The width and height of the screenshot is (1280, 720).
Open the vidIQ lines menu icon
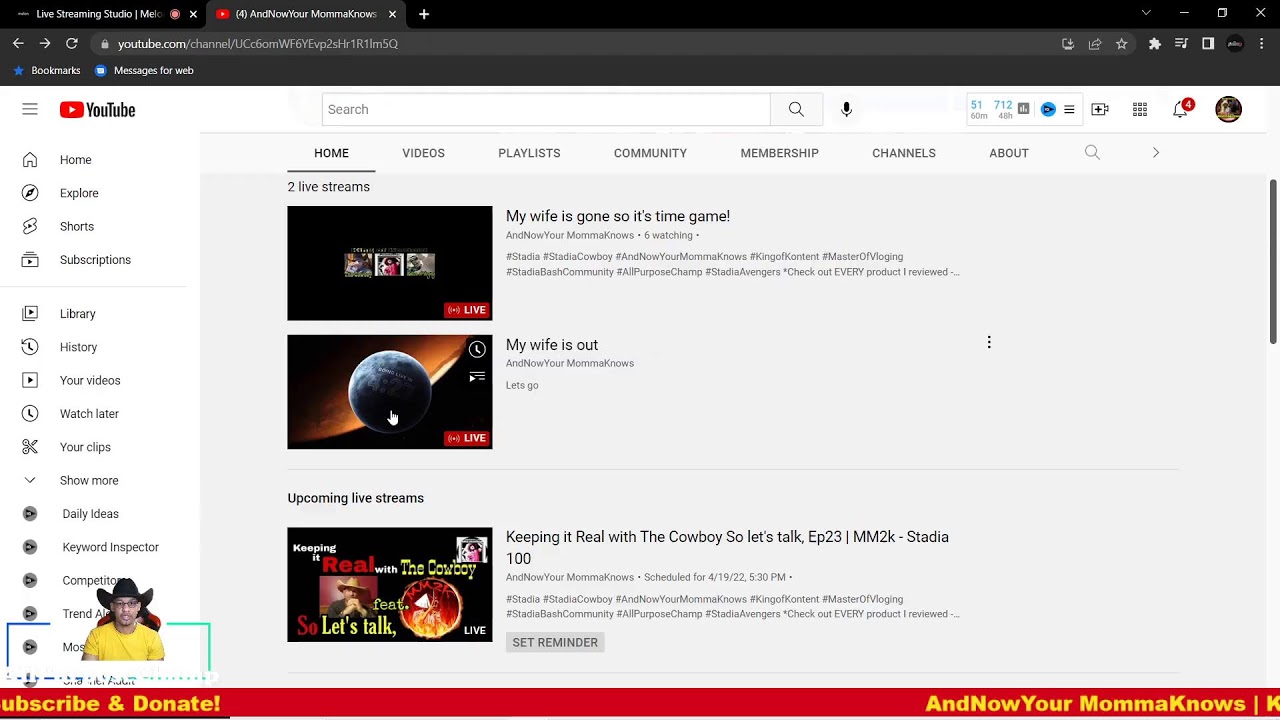[1069, 109]
